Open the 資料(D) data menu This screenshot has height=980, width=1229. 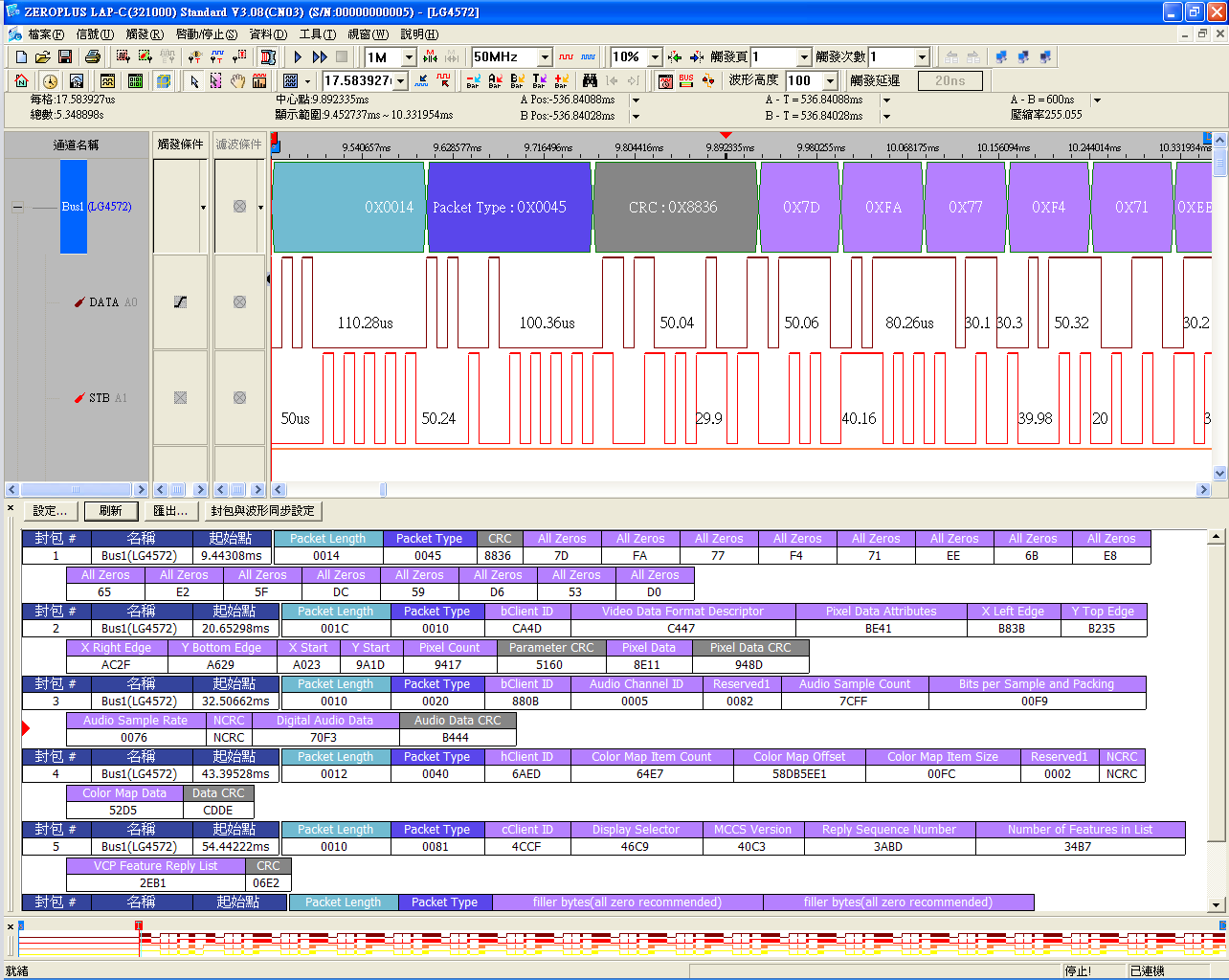(x=268, y=34)
